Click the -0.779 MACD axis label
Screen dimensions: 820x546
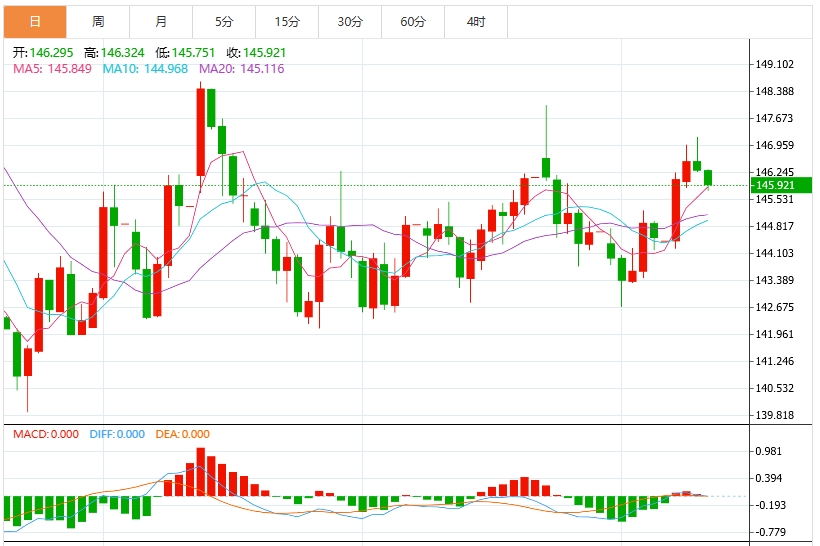tap(770, 532)
